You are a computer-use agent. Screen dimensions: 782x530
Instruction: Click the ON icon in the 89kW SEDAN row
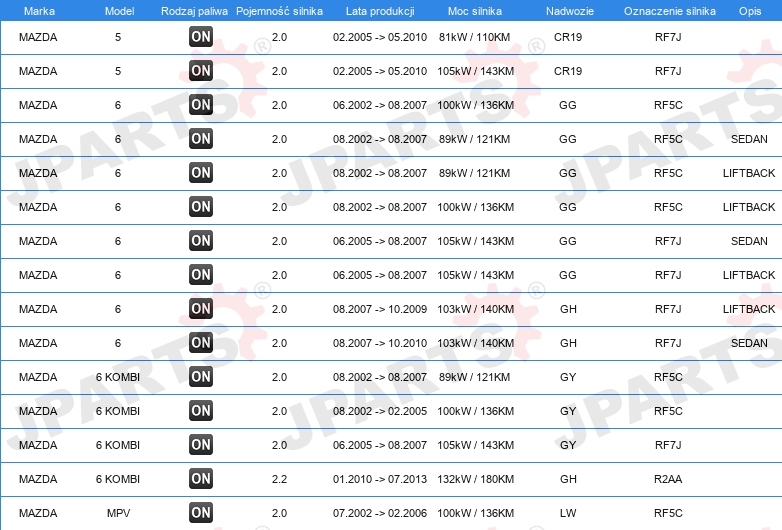point(201,139)
